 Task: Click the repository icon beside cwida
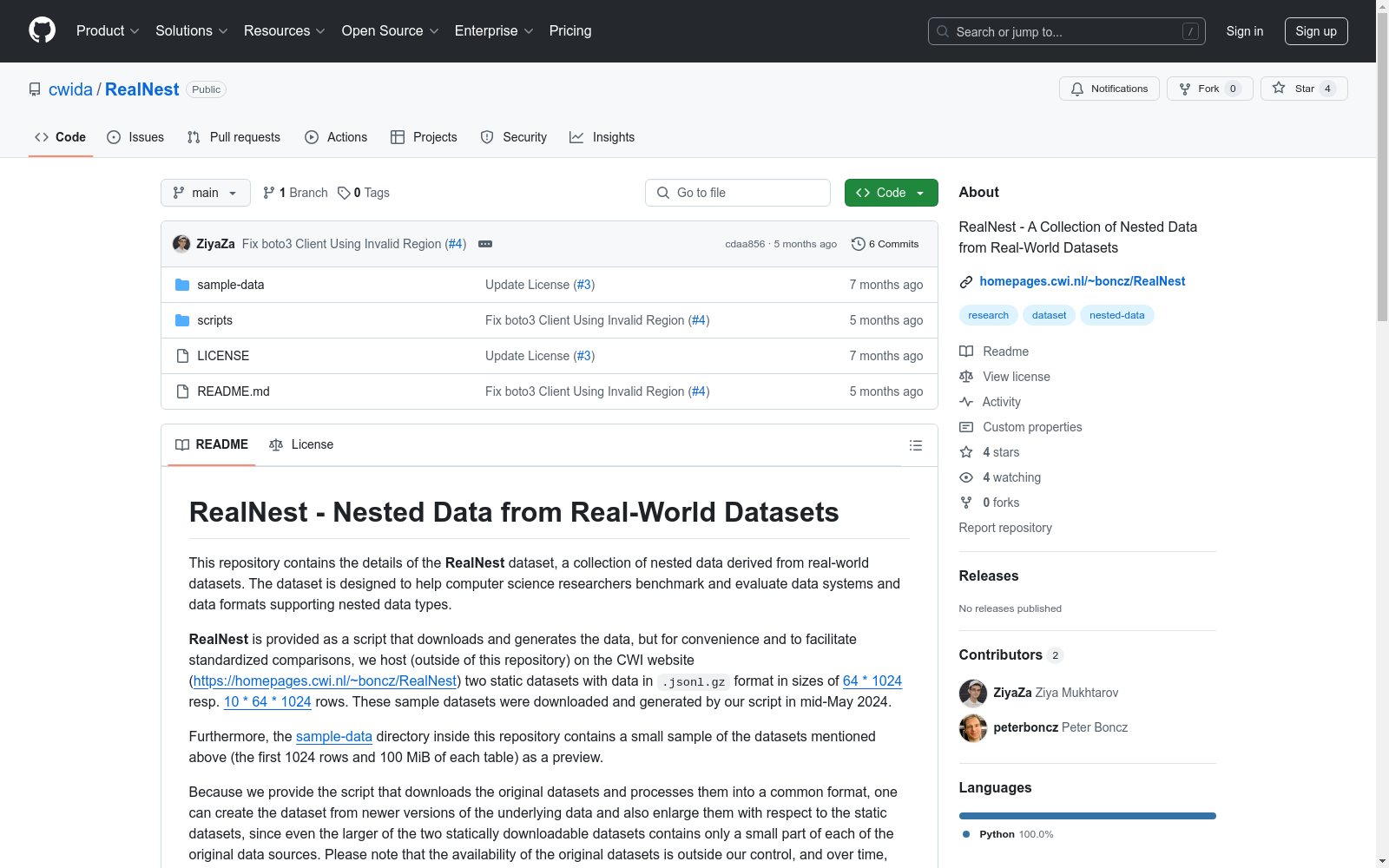[x=35, y=89]
